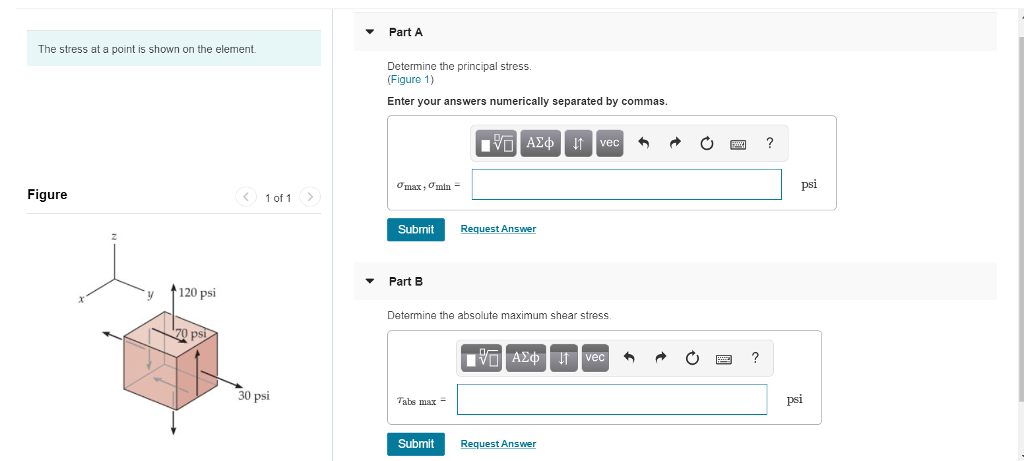
Task: Open help for Part A answer box
Action: (770, 142)
